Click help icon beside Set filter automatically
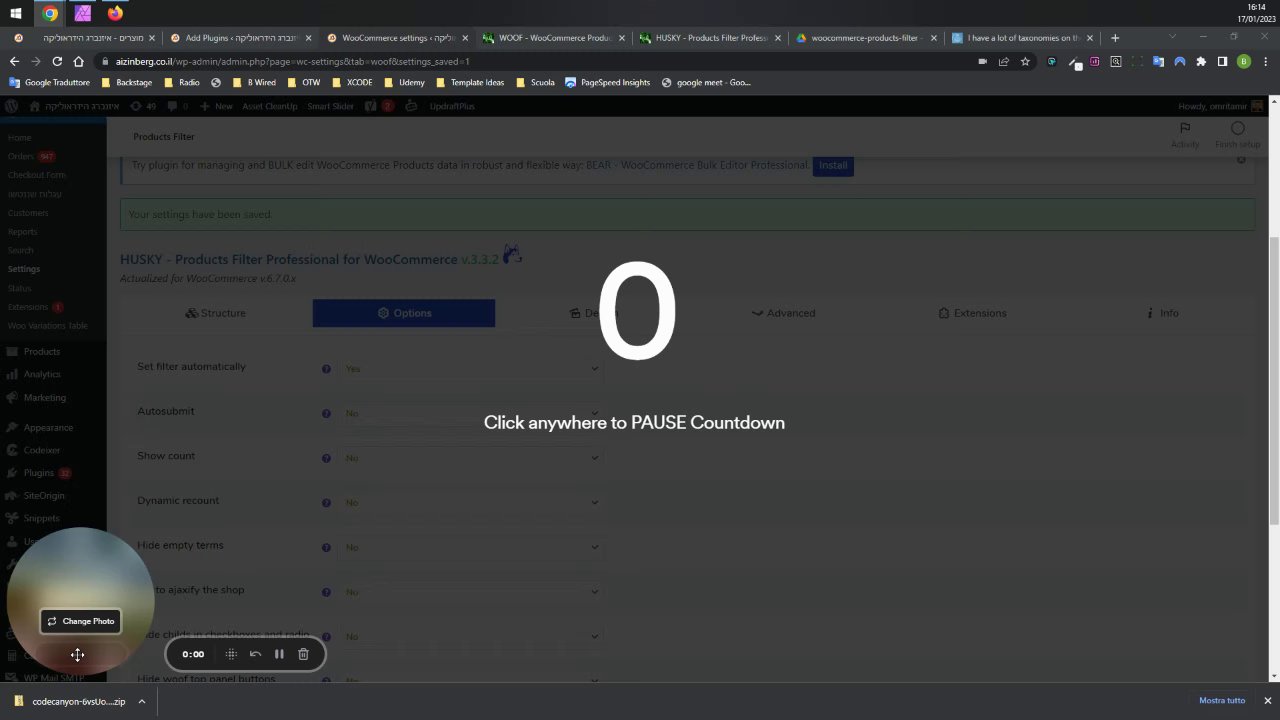Image resolution: width=1280 pixels, height=720 pixels. point(326,369)
